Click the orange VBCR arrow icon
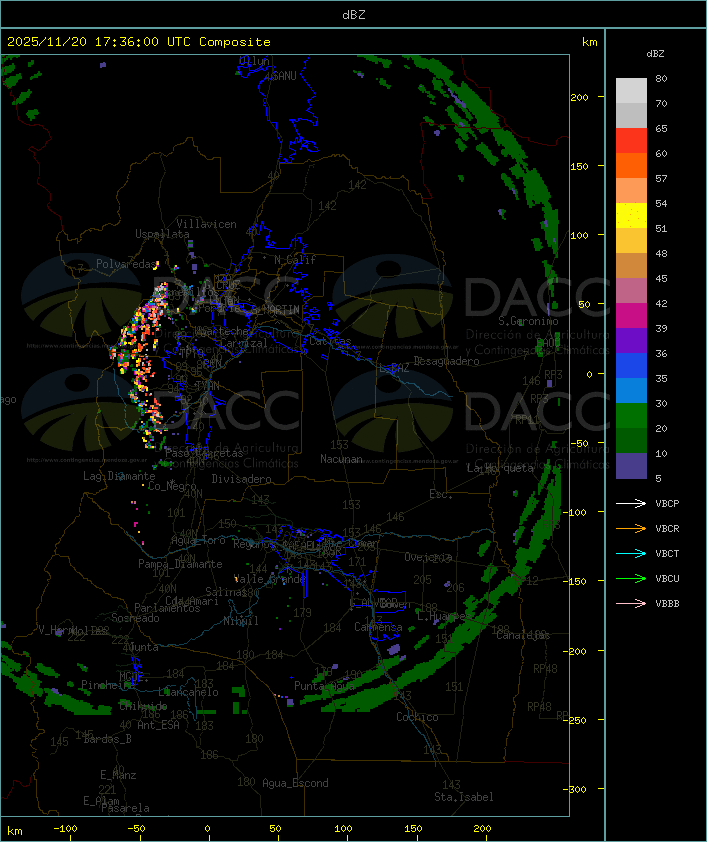707x842 pixels. pos(631,528)
